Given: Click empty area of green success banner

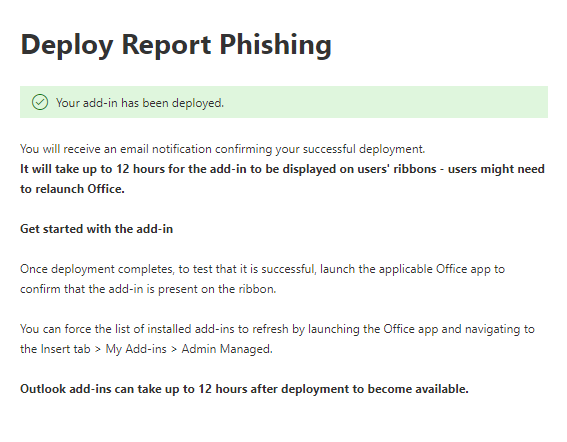Looking at the screenshot, I should click(383, 102).
